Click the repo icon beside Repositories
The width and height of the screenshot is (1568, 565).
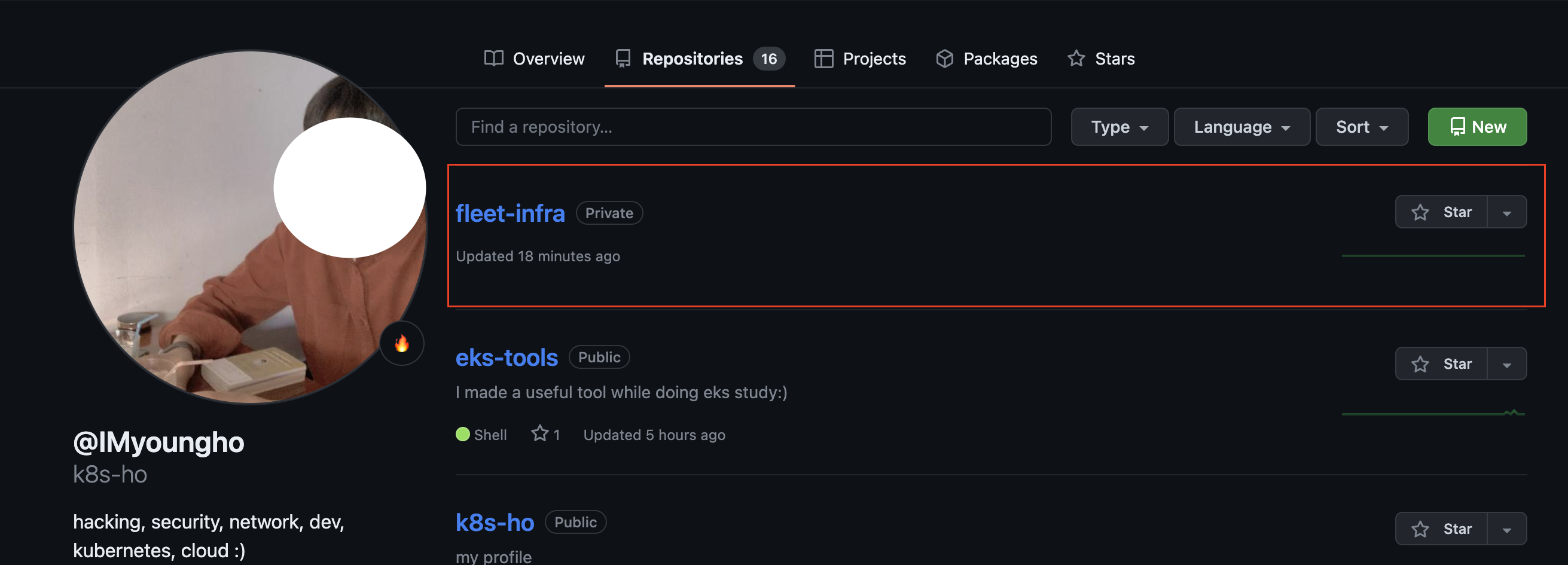point(623,59)
